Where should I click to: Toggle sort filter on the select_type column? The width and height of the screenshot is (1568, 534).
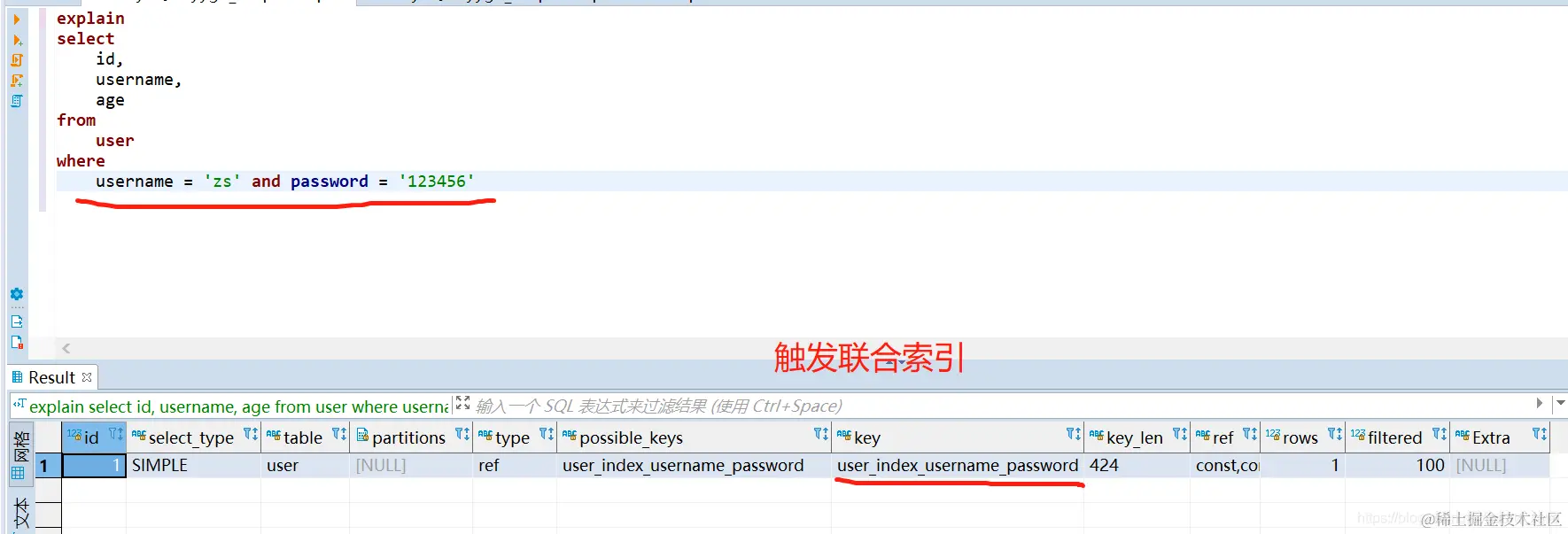[251, 434]
